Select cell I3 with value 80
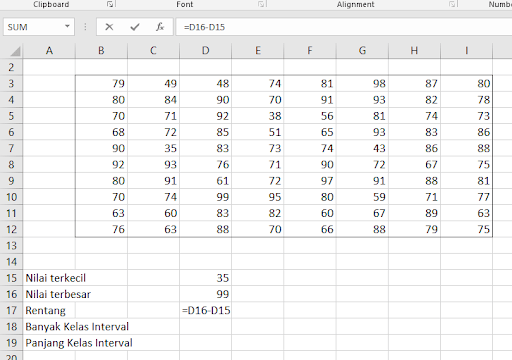 tap(467, 83)
